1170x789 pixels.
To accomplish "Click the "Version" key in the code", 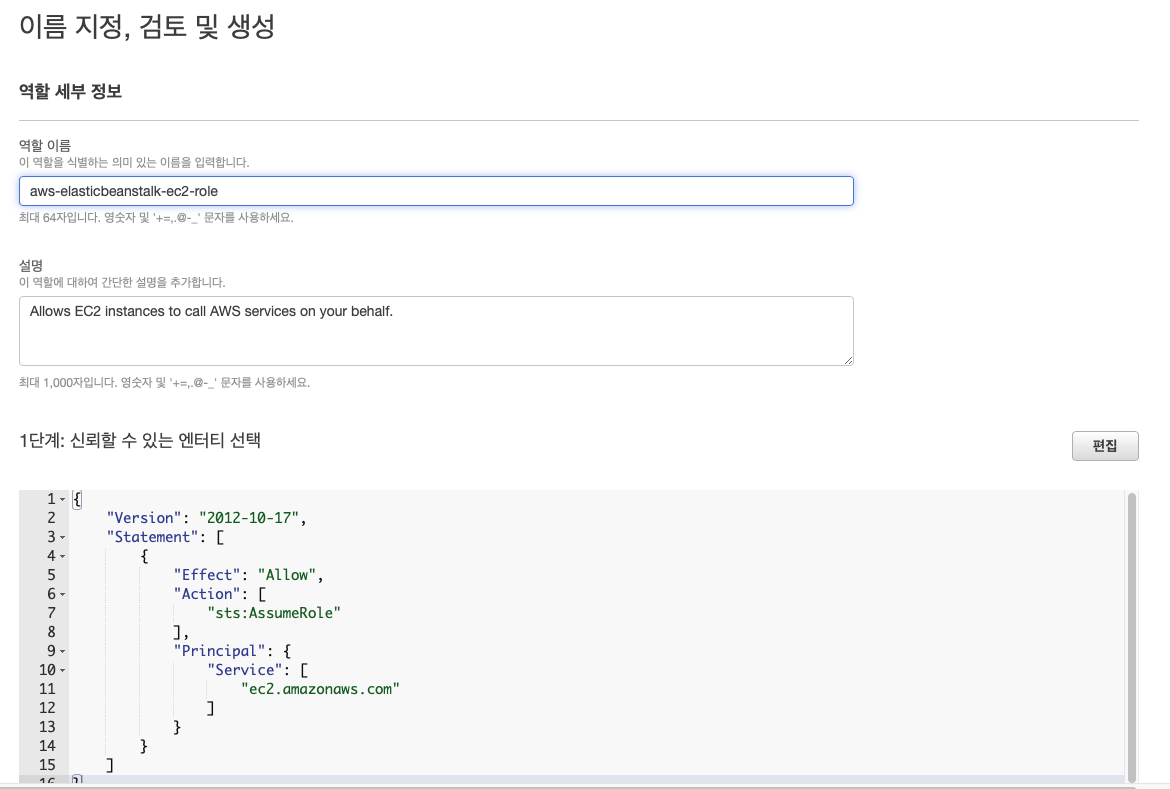I will click(x=144, y=518).
